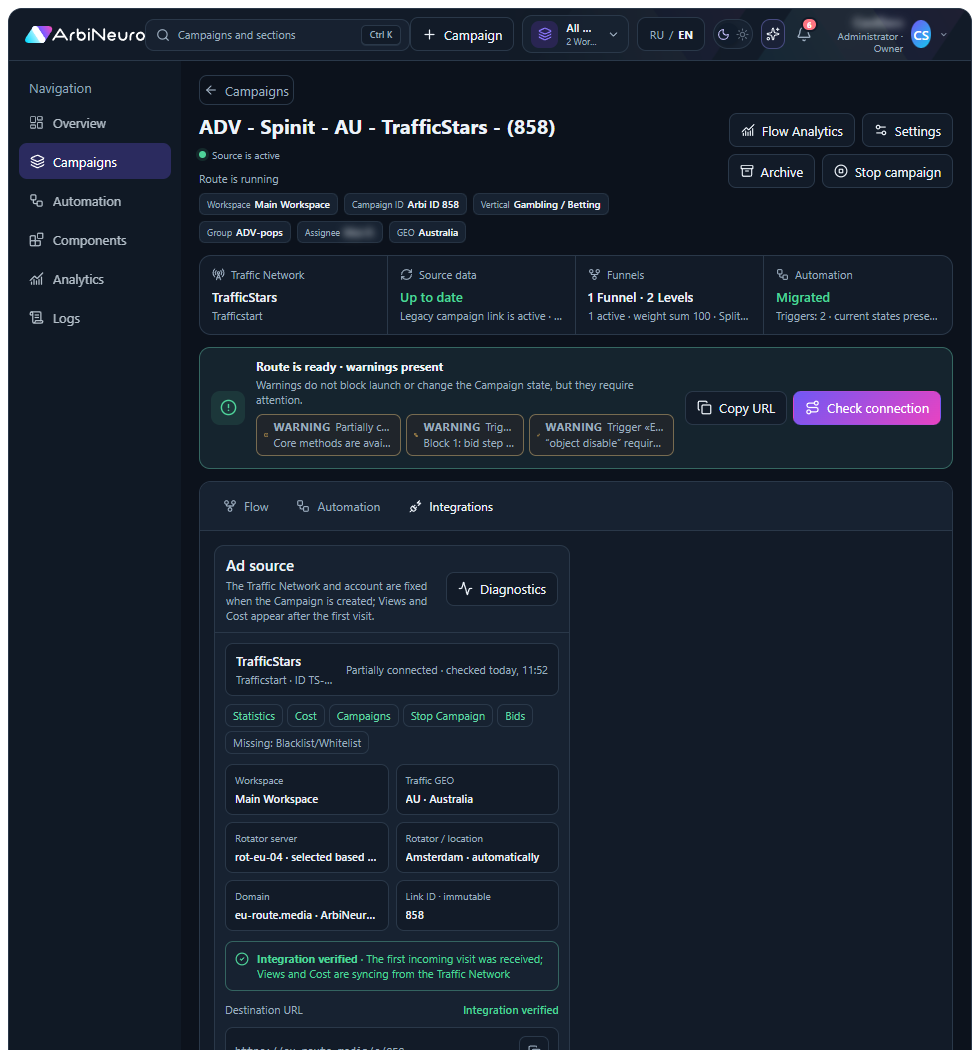Screen dimensions: 980x1050
Task: Open the object disable warning chip
Action: (x=602, y=435)
